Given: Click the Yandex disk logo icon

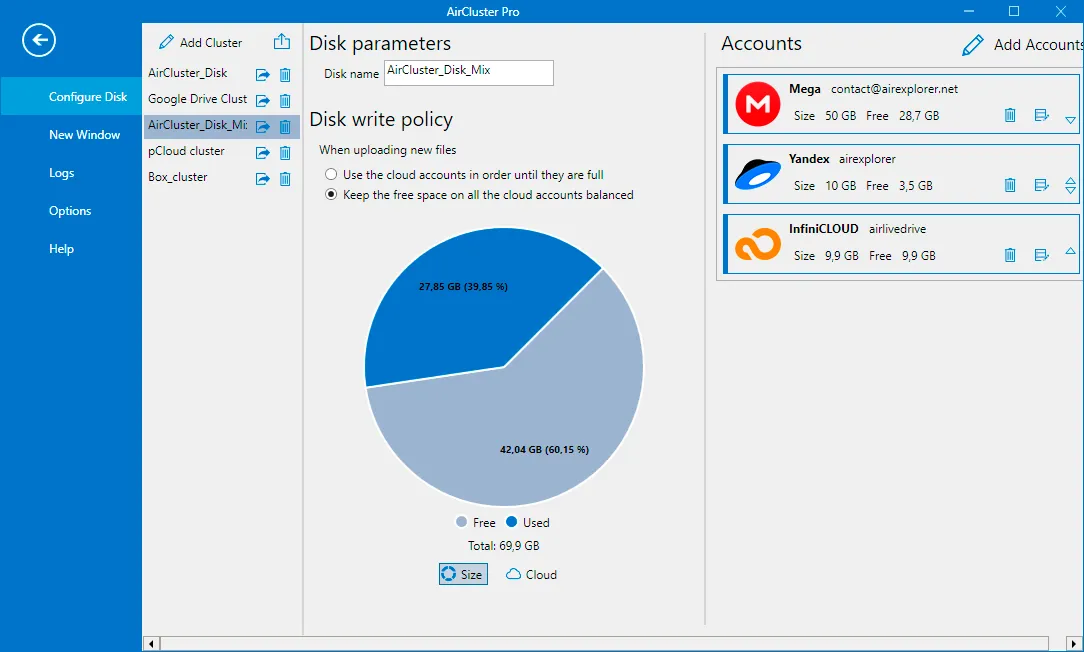Looking at the screenshot, I should click(x=758, y=174).
